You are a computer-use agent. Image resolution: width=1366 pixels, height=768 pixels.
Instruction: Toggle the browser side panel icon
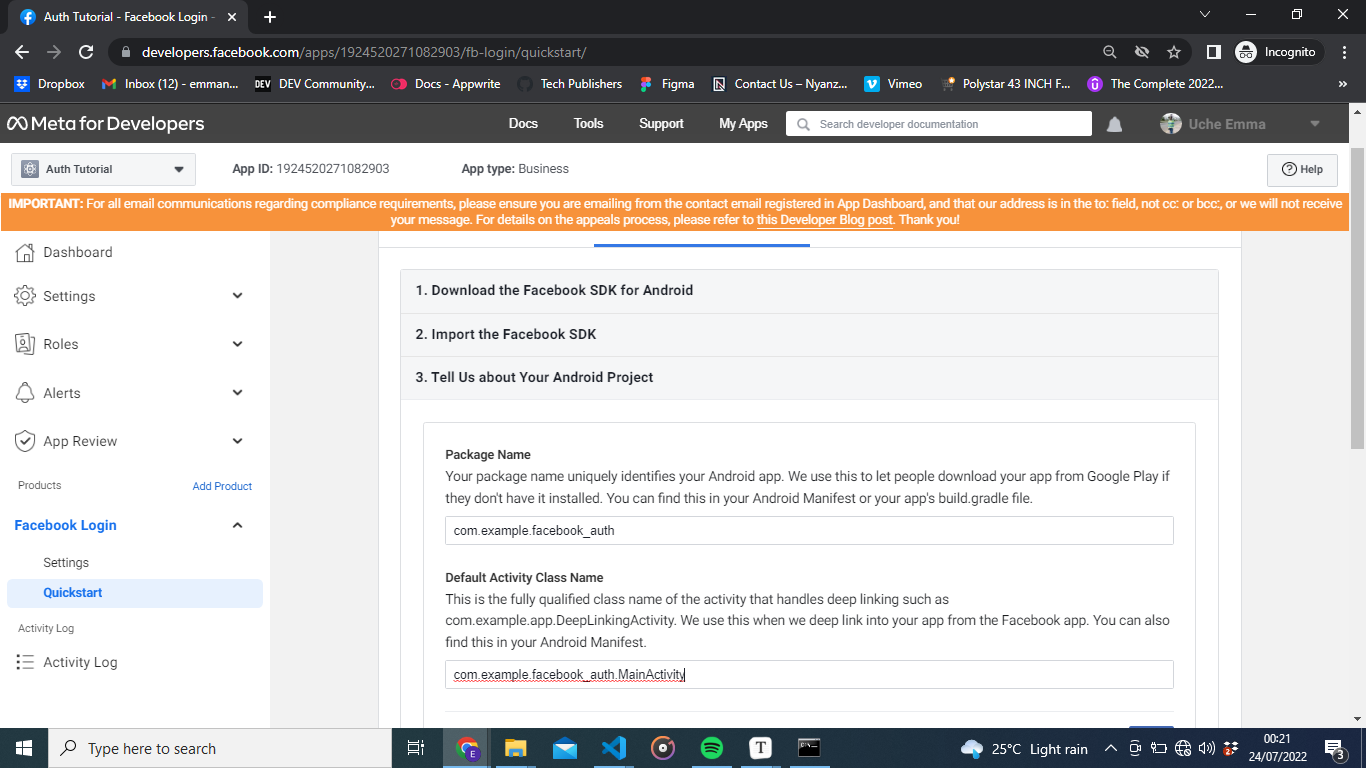click(x=1213, y=52)
